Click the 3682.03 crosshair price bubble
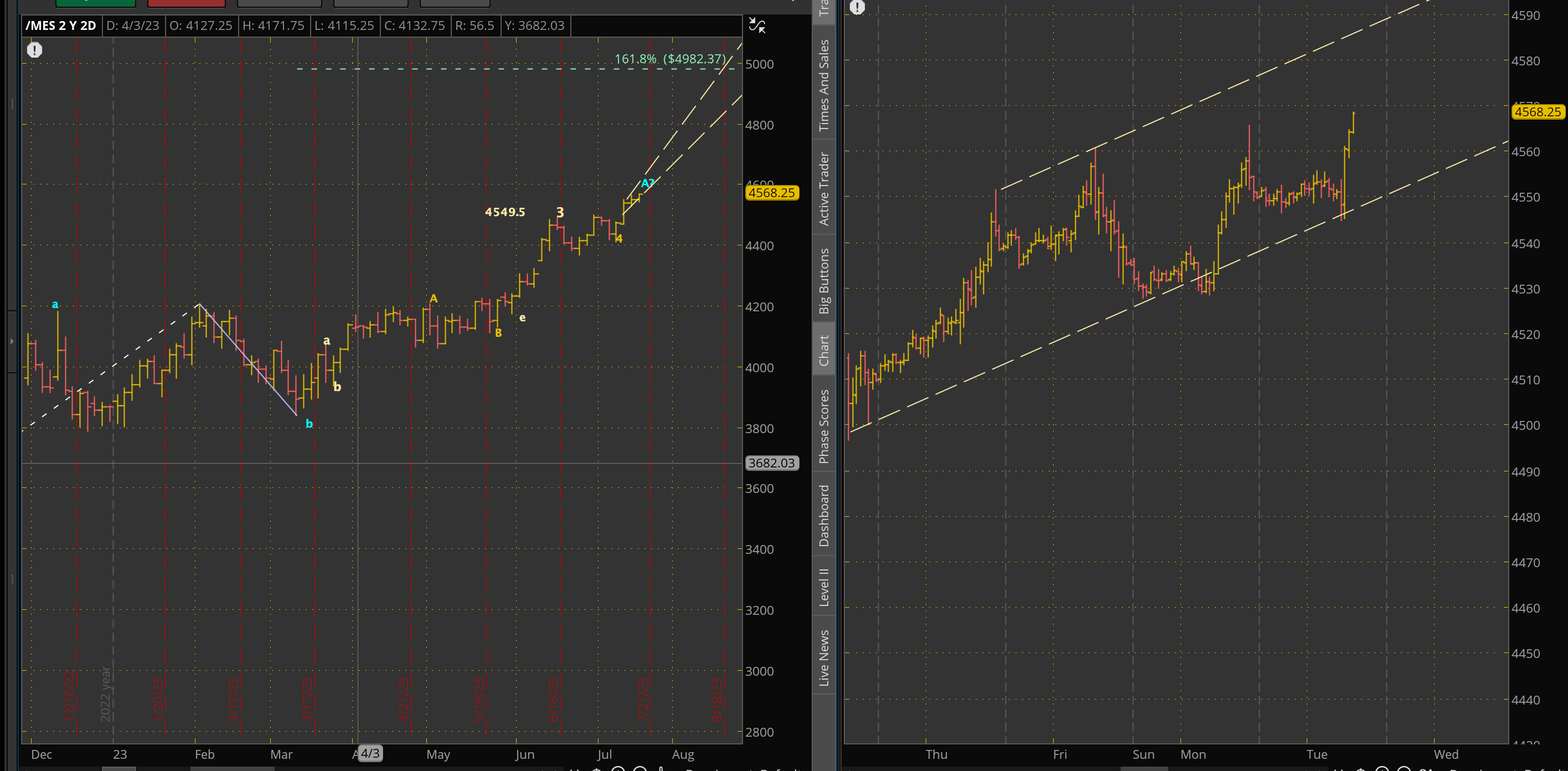Screen dimensions: 1568x771 pyautogui.click(x=772, y=463)
